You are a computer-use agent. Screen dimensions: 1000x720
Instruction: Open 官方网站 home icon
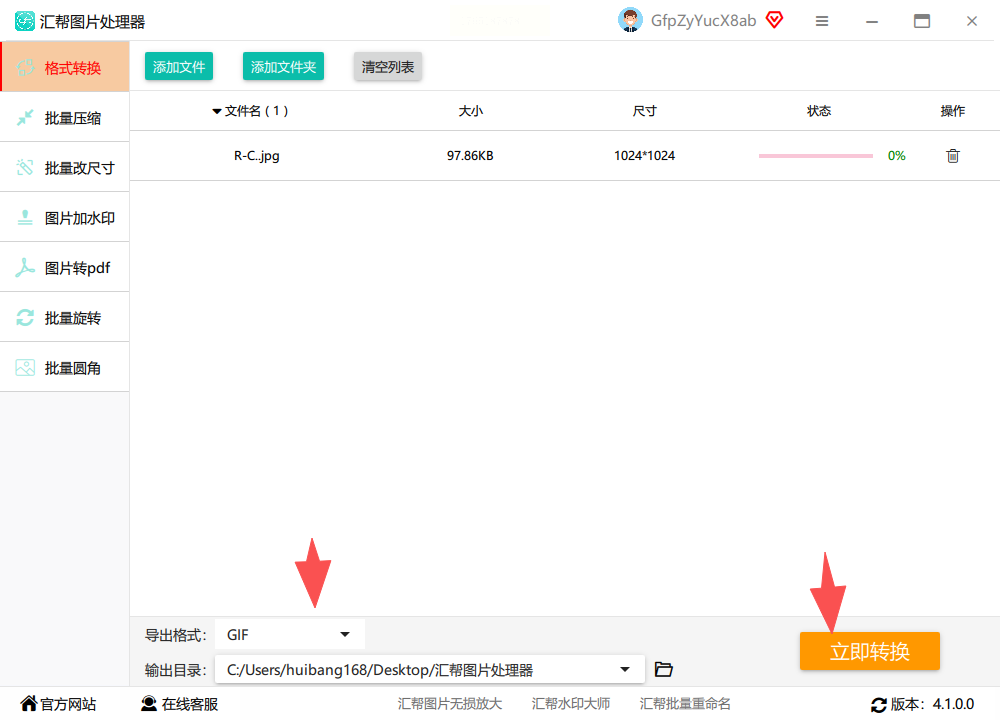point(29,703)
